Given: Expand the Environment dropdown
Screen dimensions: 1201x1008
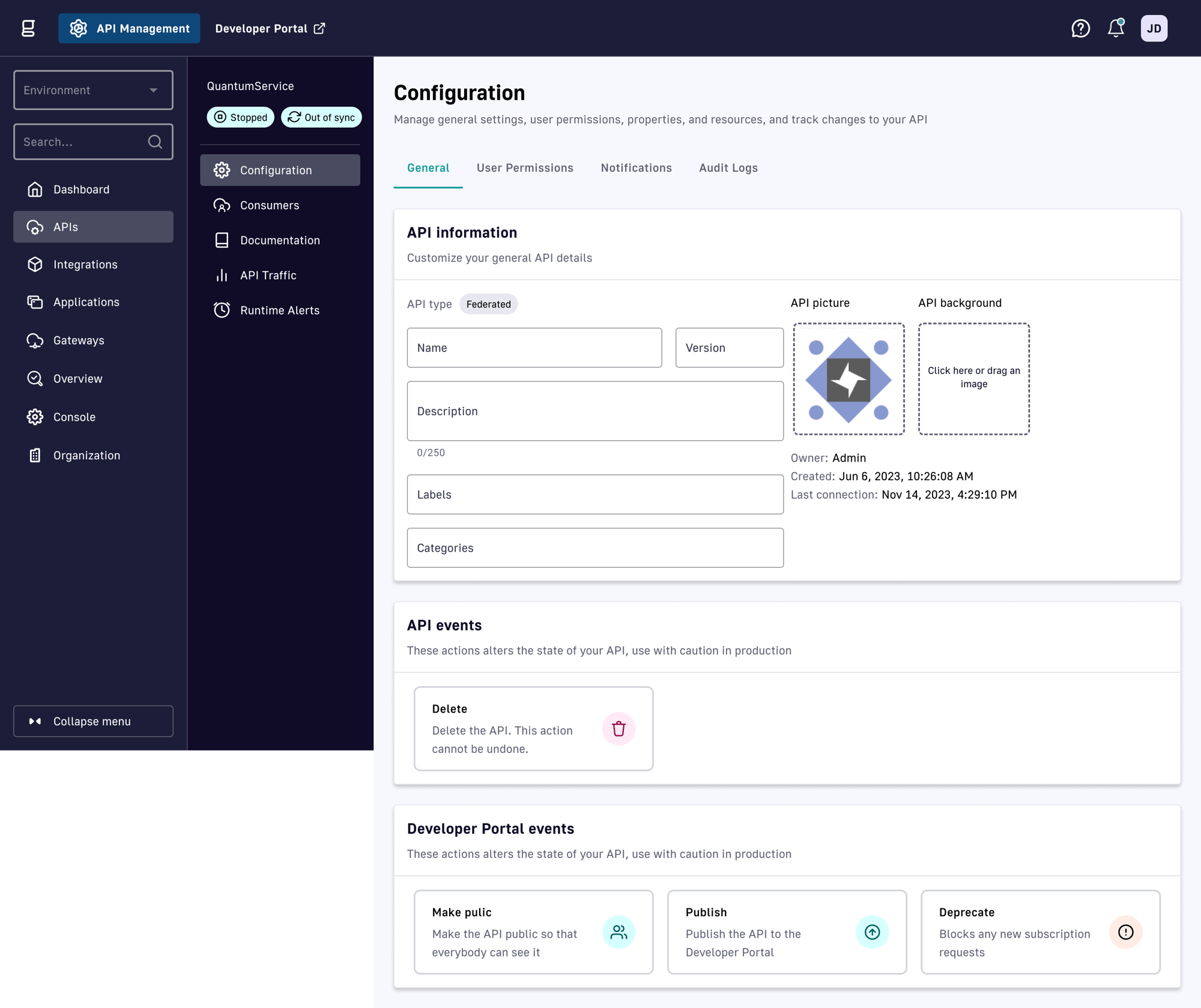Looking at the screenshot, I should click(93, 90).
